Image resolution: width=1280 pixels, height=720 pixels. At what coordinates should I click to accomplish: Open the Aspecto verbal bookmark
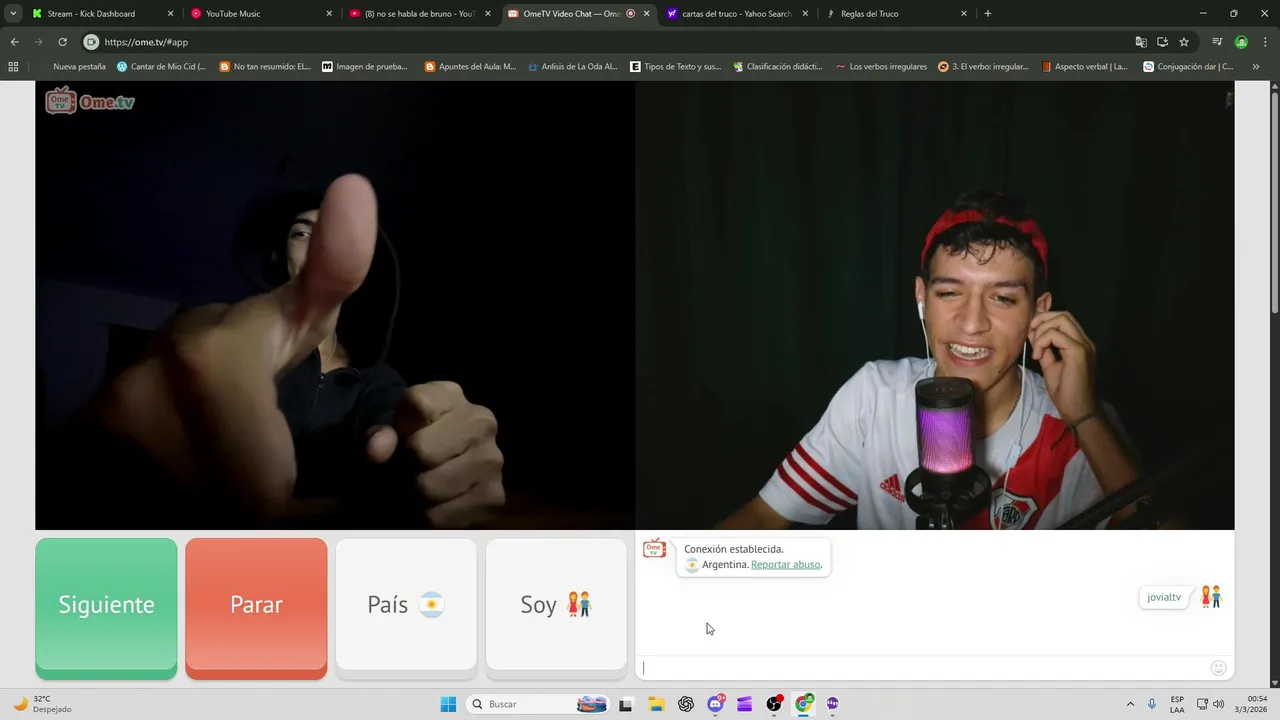point(1084,67)
